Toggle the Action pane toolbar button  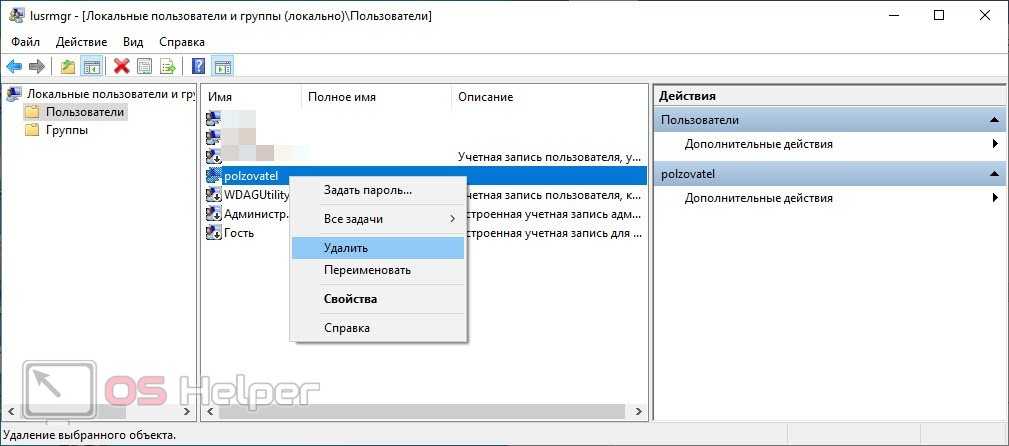coord(223,66)
